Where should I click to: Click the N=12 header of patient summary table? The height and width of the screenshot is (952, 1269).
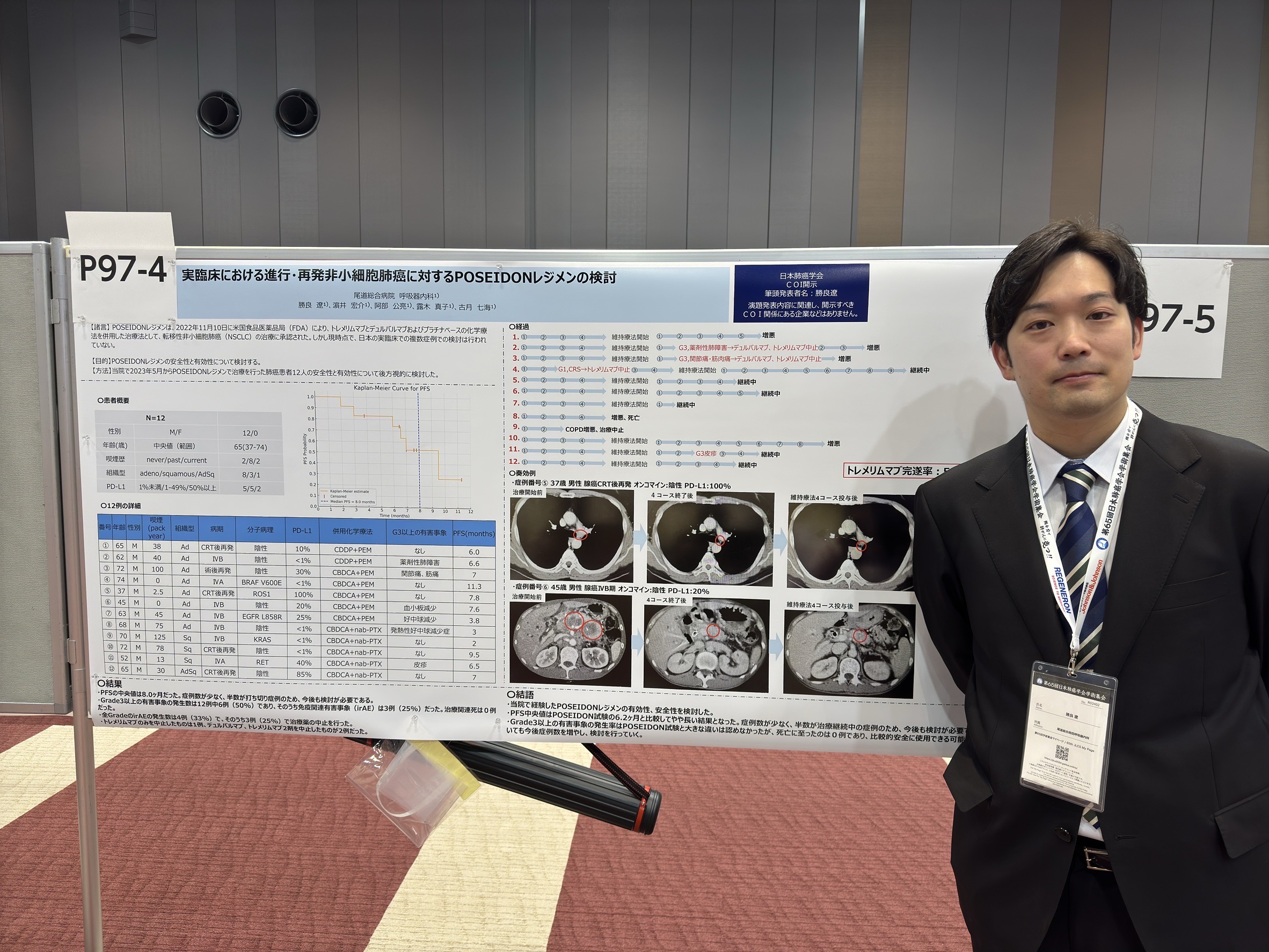155,418
